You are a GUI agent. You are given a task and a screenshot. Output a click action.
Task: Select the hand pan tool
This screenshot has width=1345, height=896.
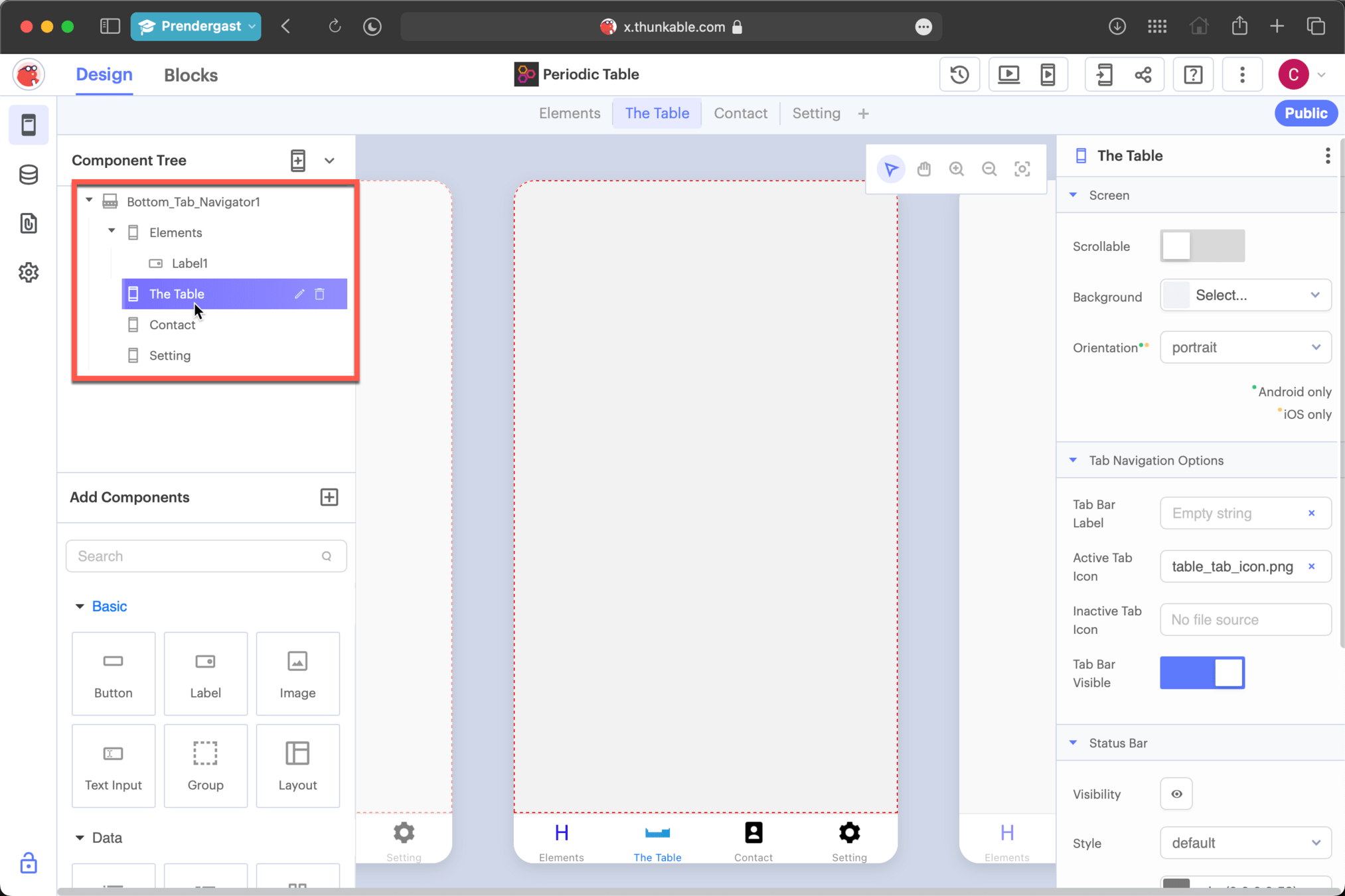pos(923,169)
